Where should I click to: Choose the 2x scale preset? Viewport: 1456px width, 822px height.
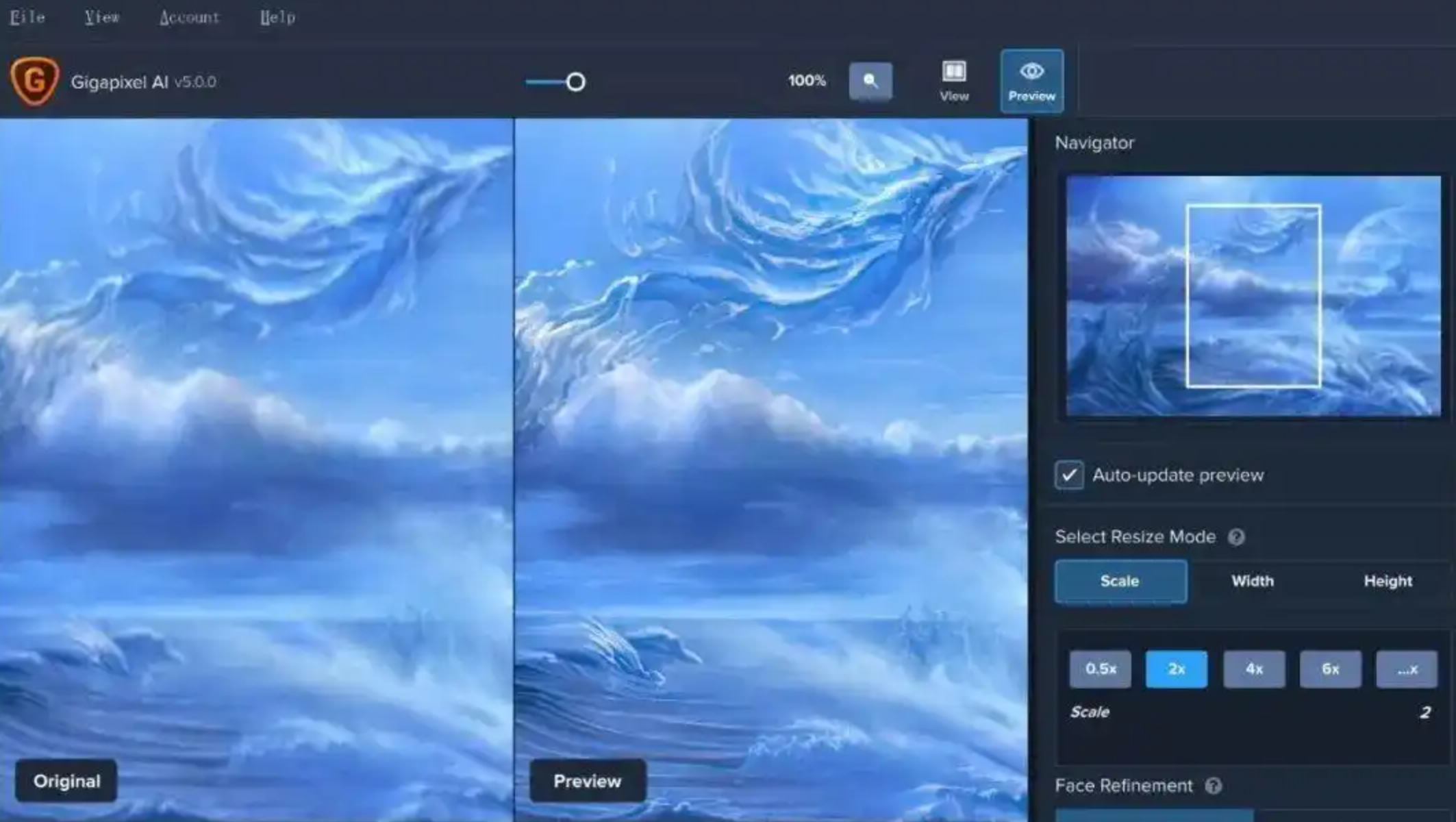tap(1176, 669)
